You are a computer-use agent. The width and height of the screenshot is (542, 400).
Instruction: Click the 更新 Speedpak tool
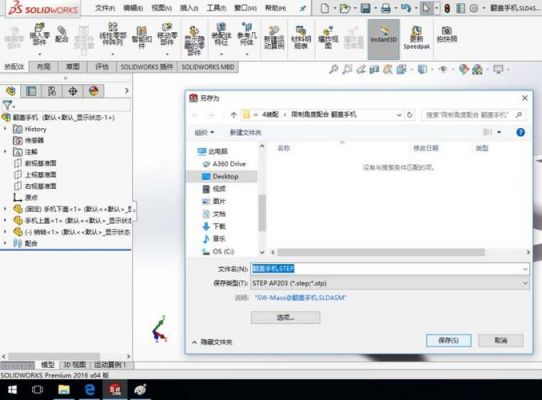click(417, 37)
